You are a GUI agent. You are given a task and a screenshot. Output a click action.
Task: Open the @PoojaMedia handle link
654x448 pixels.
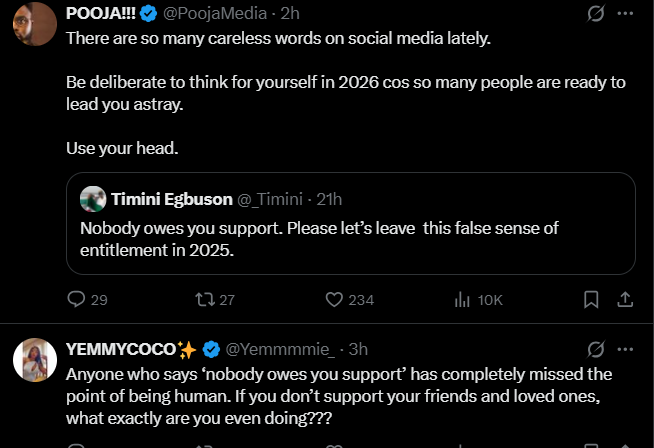[x=212, y=15]
